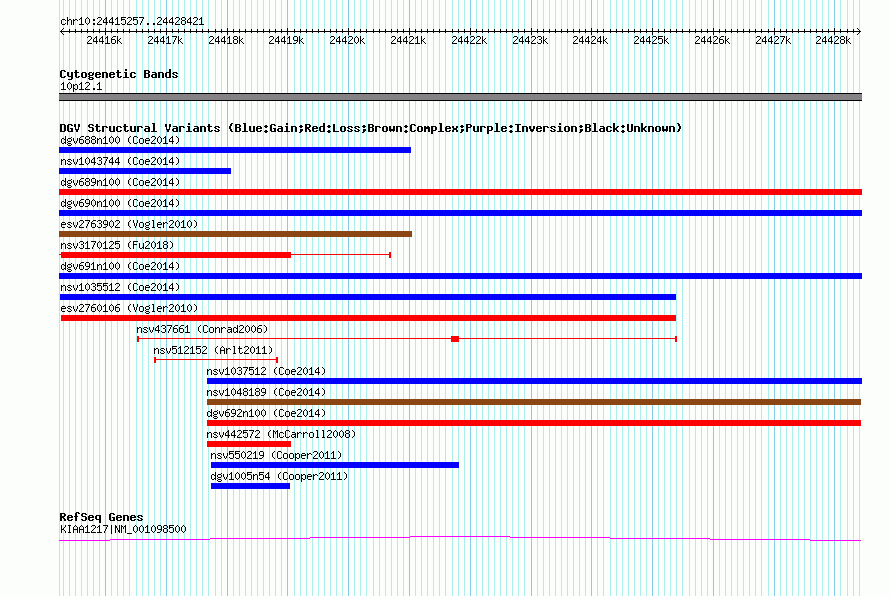Image resolution: width=890 pixels, height=596 pixels.
Task: Click the label nsv512152 (Arlt2011)
Action: 213,350
